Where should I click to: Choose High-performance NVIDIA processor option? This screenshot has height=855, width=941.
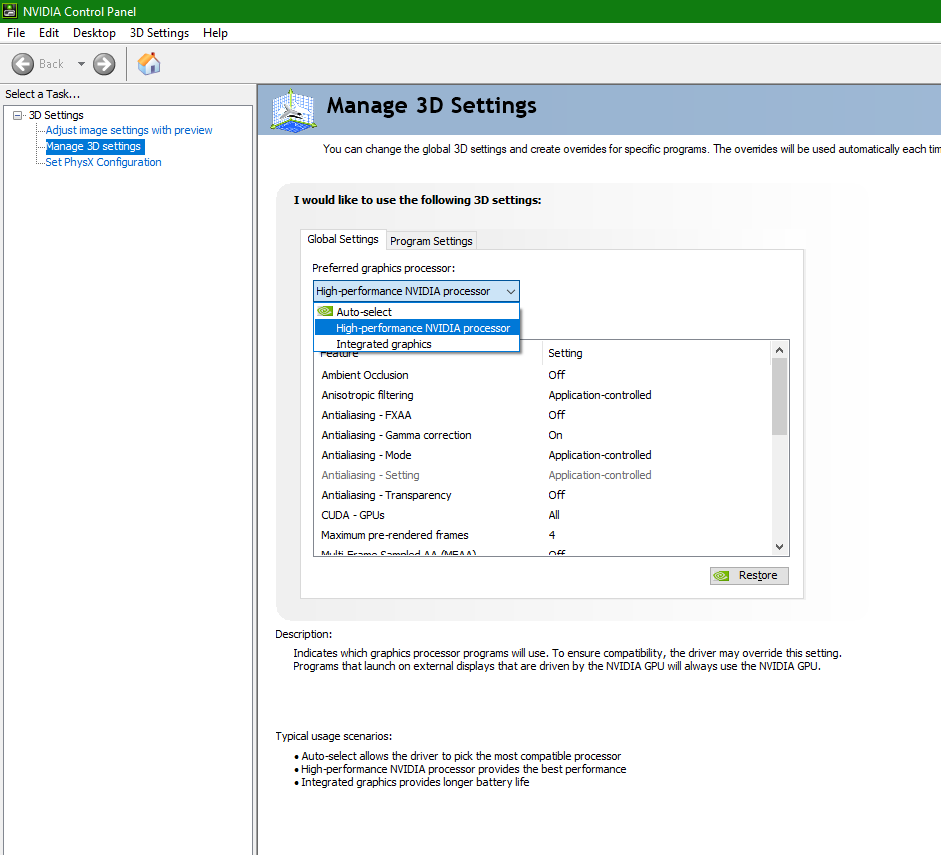click(x=416, y=328)
